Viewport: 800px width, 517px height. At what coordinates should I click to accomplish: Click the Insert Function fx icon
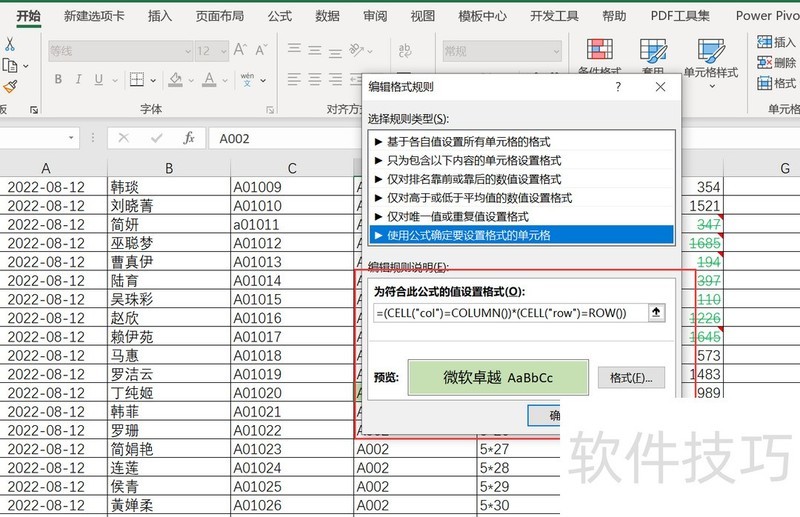click(x=188, y=138)
